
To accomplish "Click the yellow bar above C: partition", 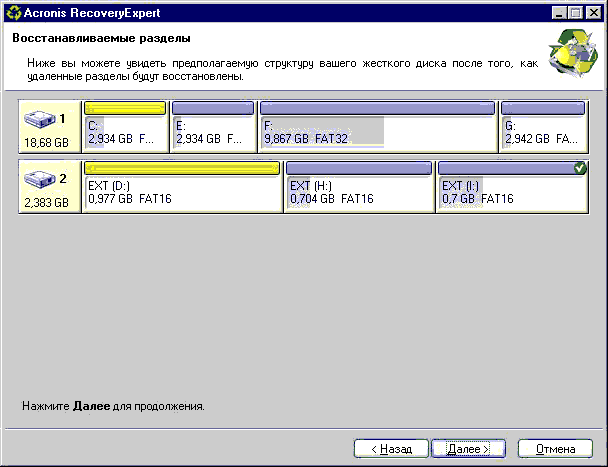I will point(125,108).
